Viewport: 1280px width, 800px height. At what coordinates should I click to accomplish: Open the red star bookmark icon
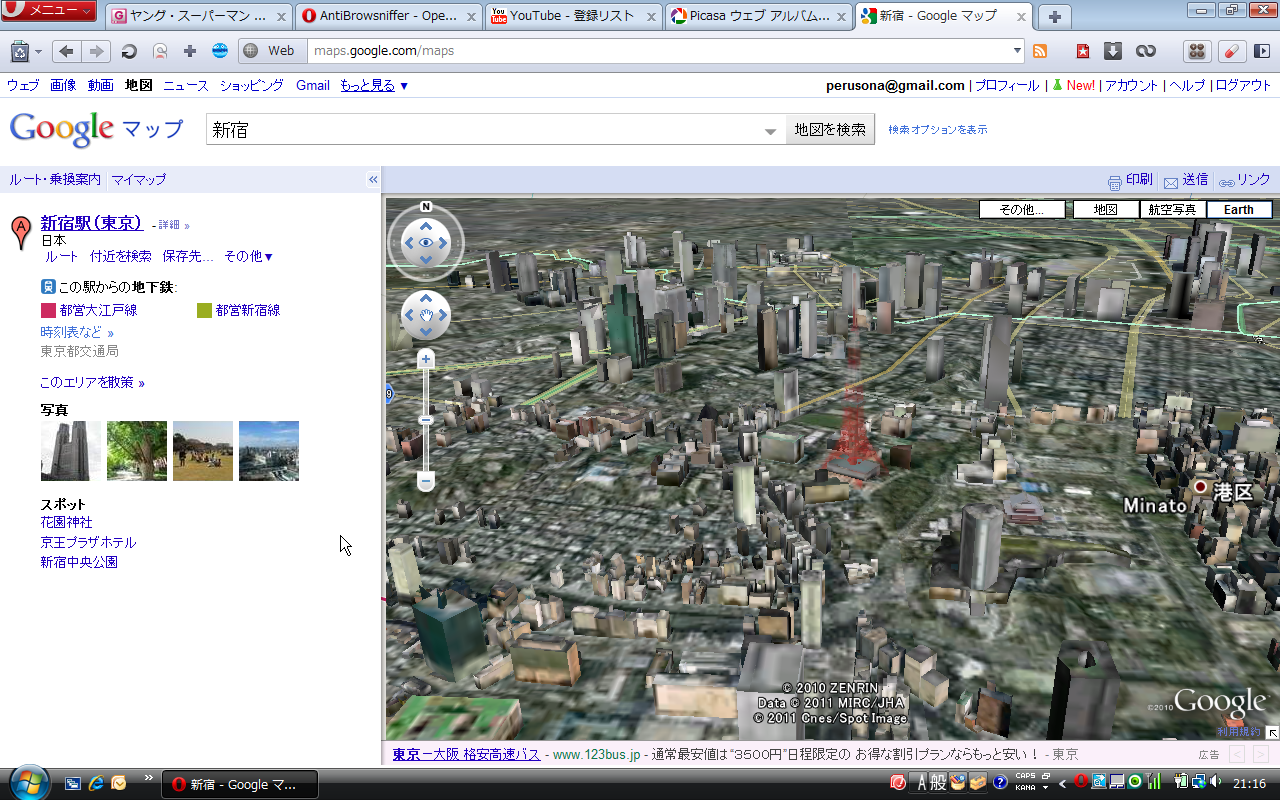click(x=1082, y=51)
